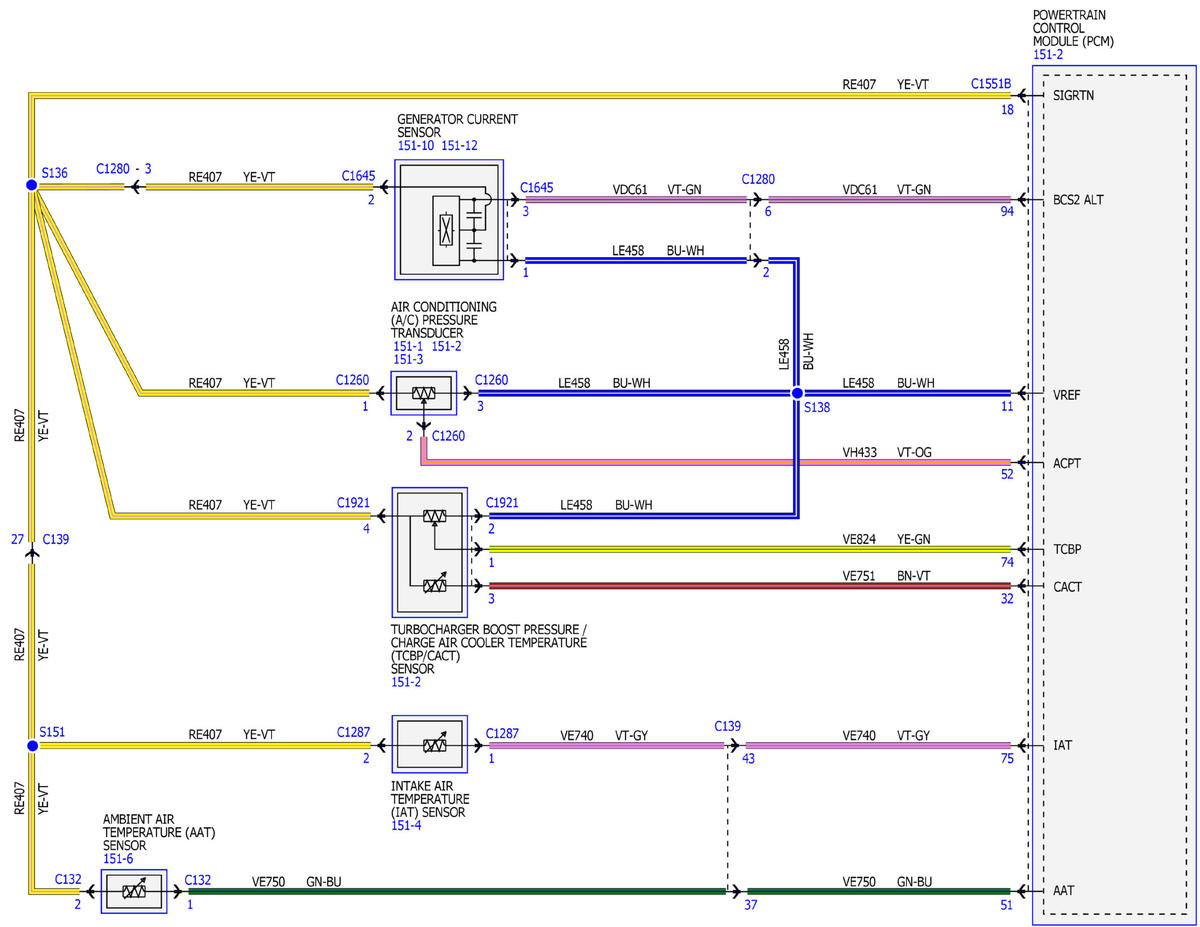Select the S136 splice node
Image resolution: width=1200 pixels, height=927 pixels.
click(x=32, y=185)
